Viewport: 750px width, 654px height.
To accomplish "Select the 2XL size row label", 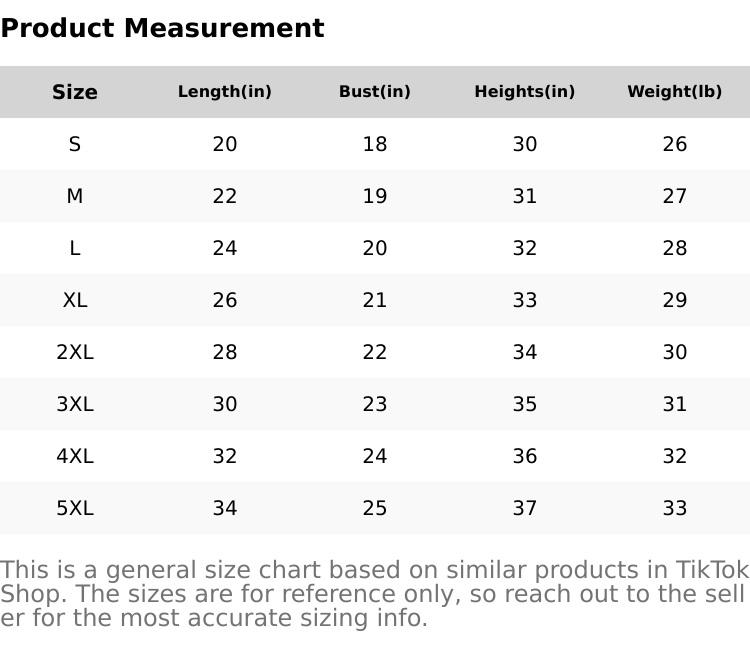I will click(75, 352).
